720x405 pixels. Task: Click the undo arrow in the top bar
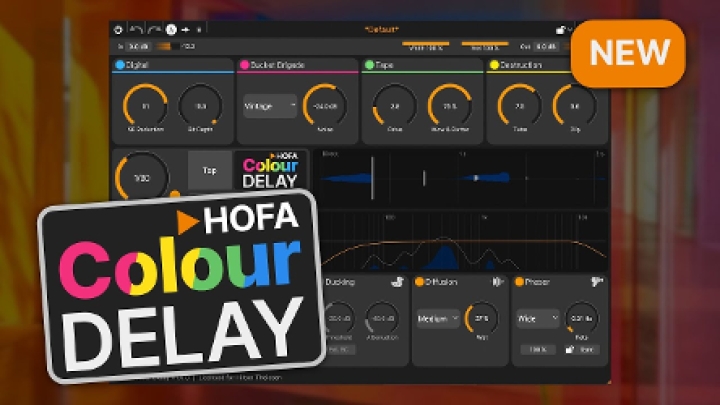[136, 30]
